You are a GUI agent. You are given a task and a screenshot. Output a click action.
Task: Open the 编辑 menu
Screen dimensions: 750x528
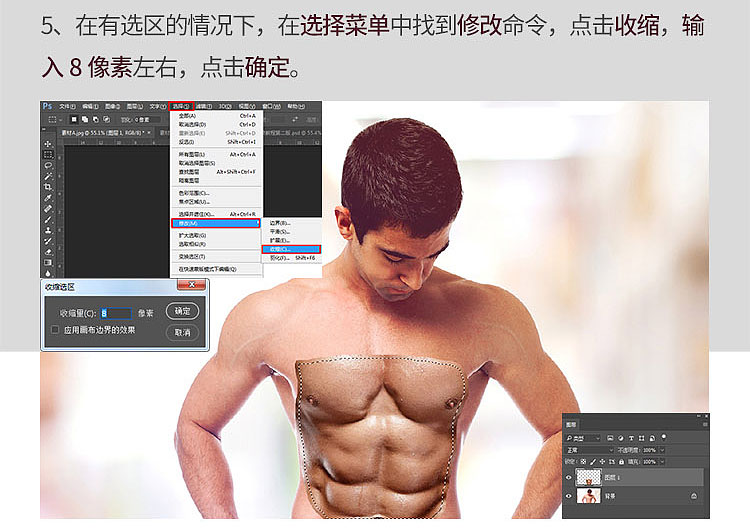90,106
